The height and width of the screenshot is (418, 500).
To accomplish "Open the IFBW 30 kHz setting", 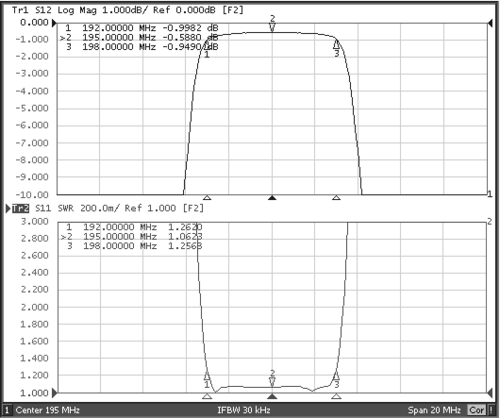I will coord(244,410).
